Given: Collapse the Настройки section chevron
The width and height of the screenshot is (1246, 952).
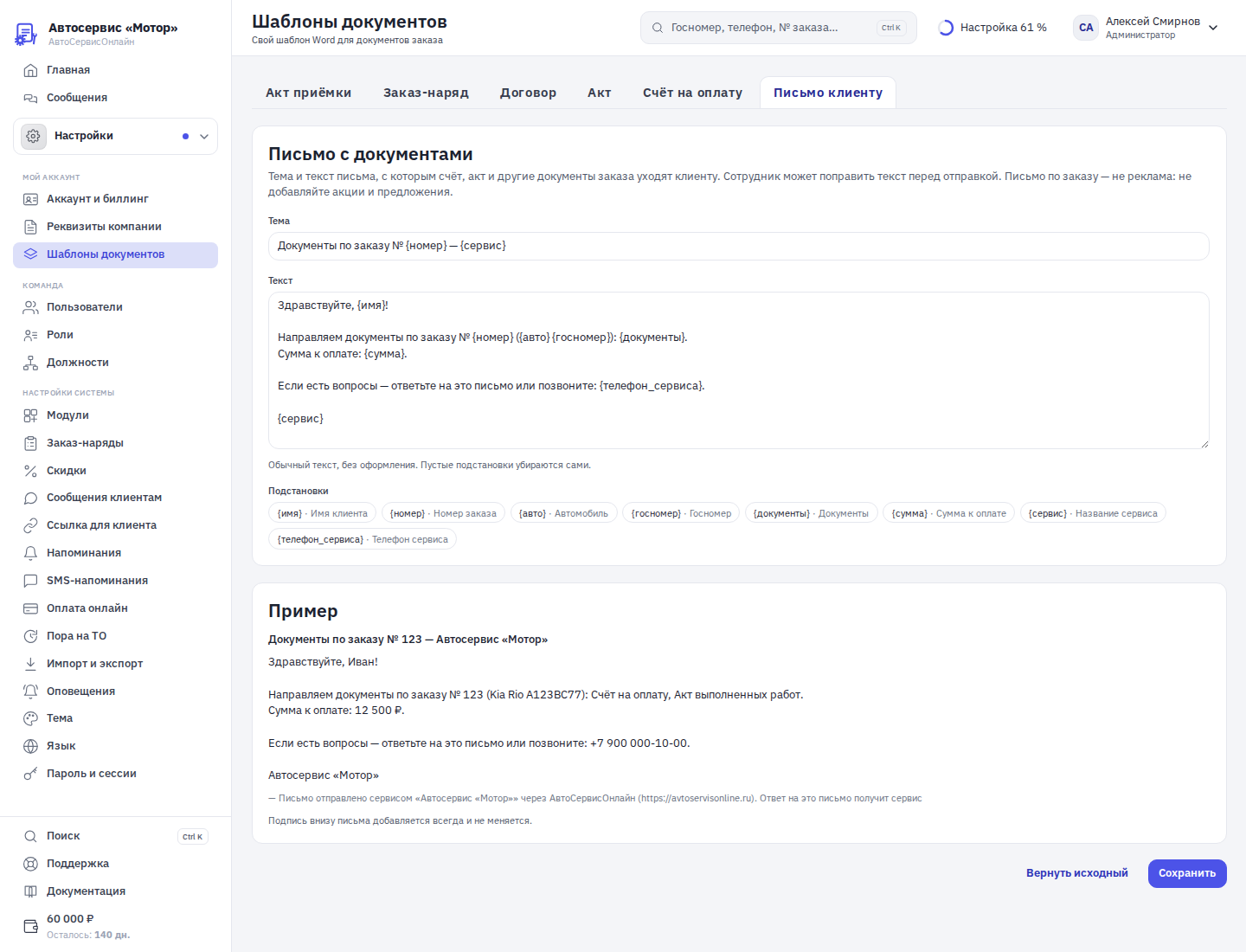Looking at the screenshot, I should (204, 137).
